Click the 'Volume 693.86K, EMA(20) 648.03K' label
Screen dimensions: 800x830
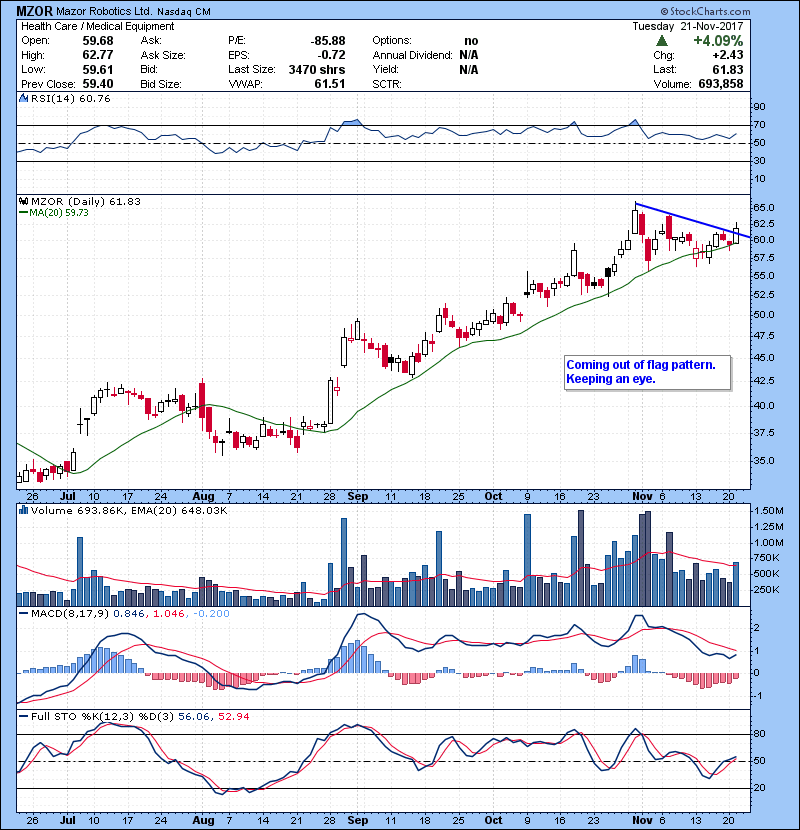point(129,510)
